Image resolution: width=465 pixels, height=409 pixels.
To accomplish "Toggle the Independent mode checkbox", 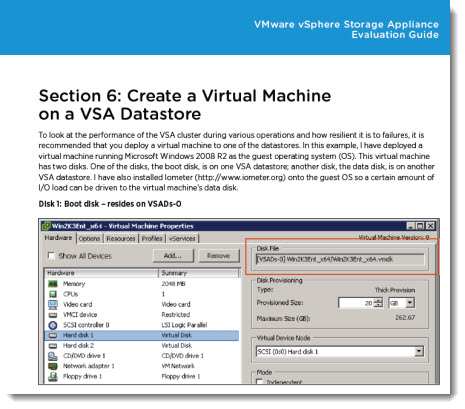I will tap(259, 382).
